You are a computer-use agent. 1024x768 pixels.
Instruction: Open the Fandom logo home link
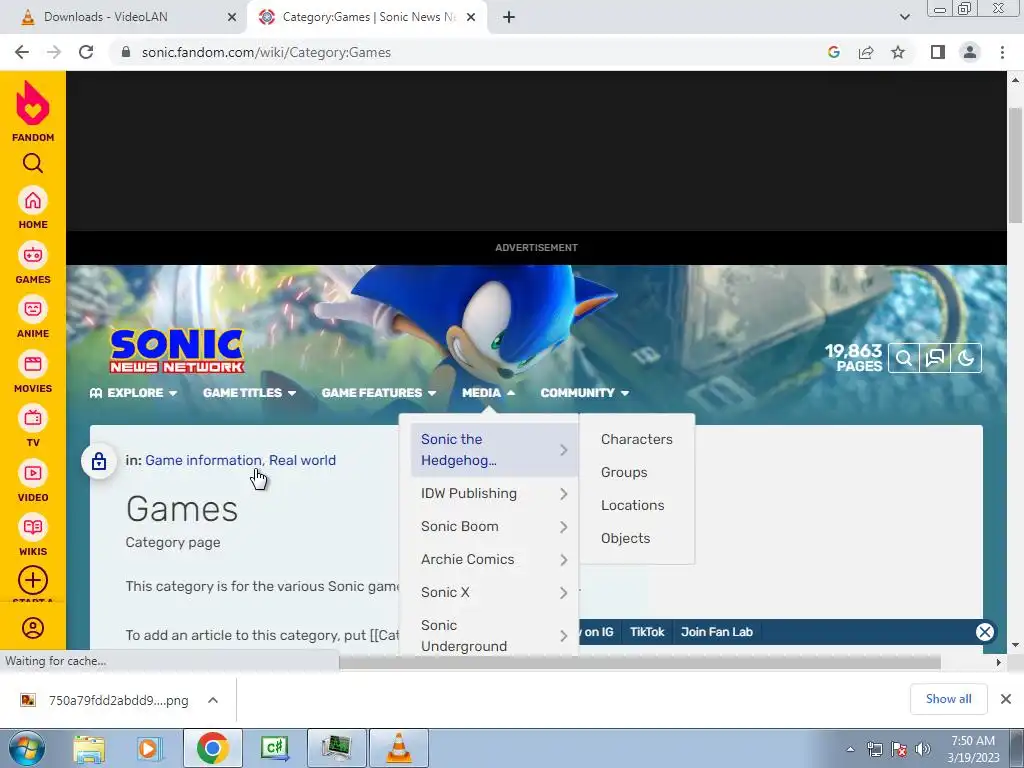pos(33,111)
